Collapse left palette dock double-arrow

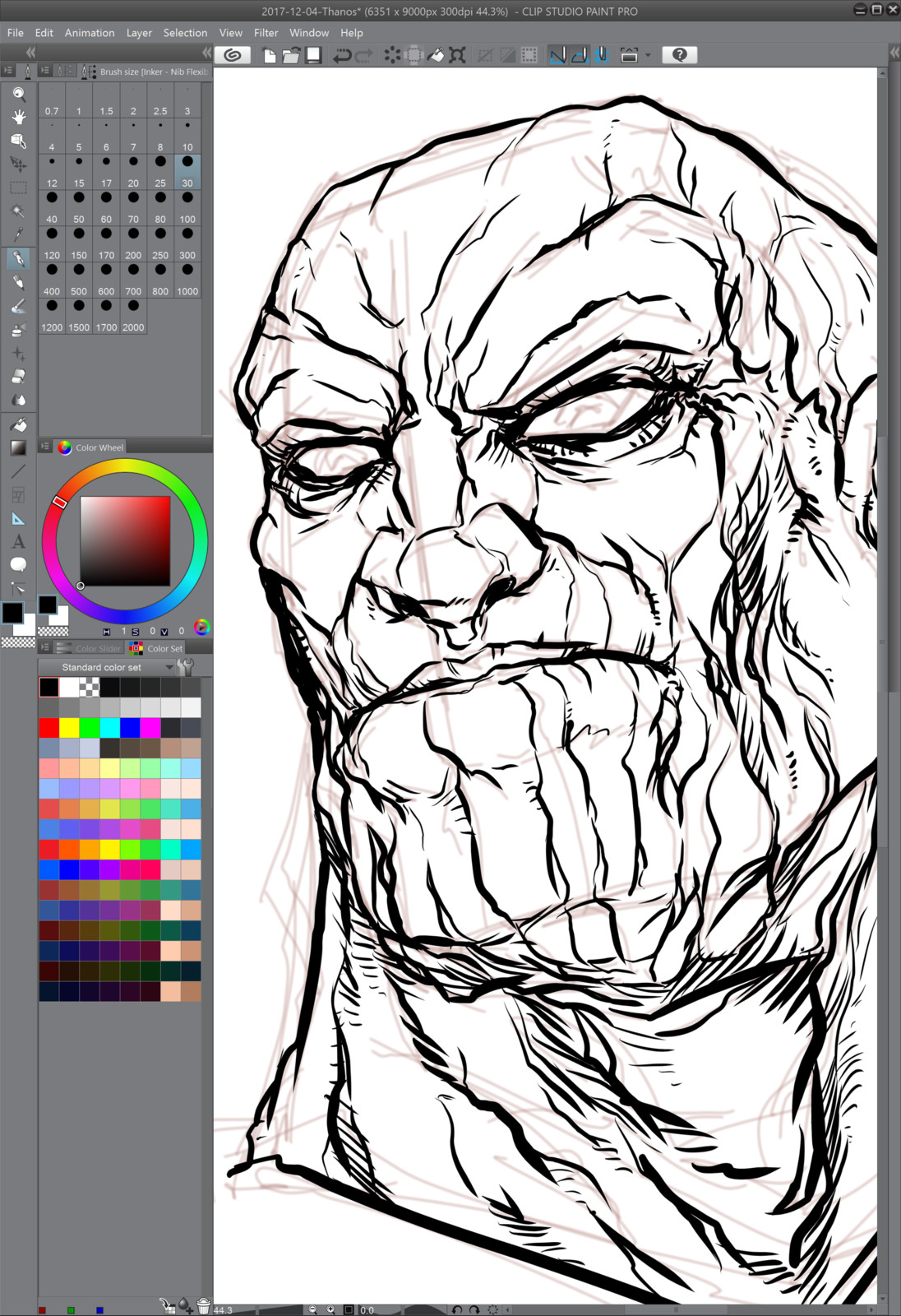click(30, 52)
